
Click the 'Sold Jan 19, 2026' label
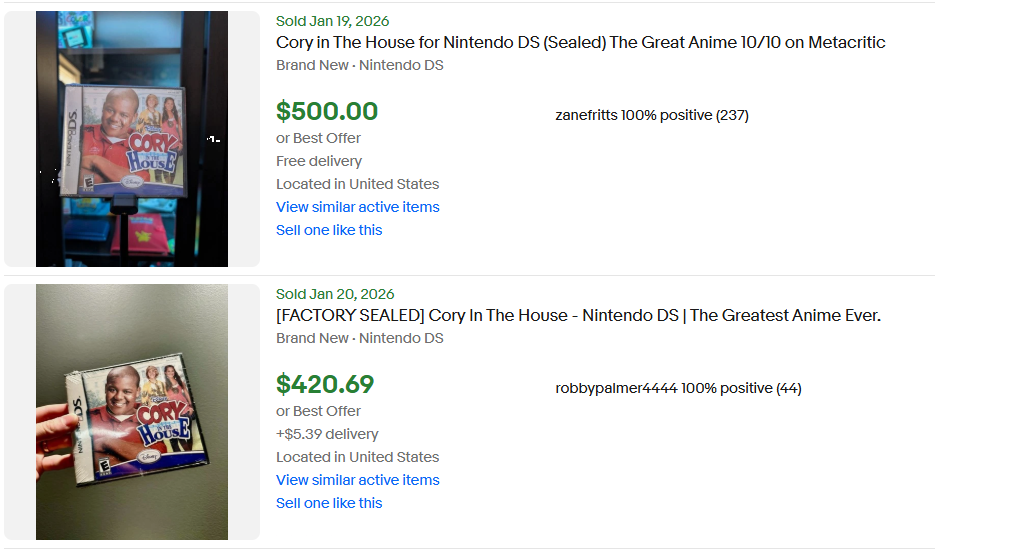click(x=333, y=21)
